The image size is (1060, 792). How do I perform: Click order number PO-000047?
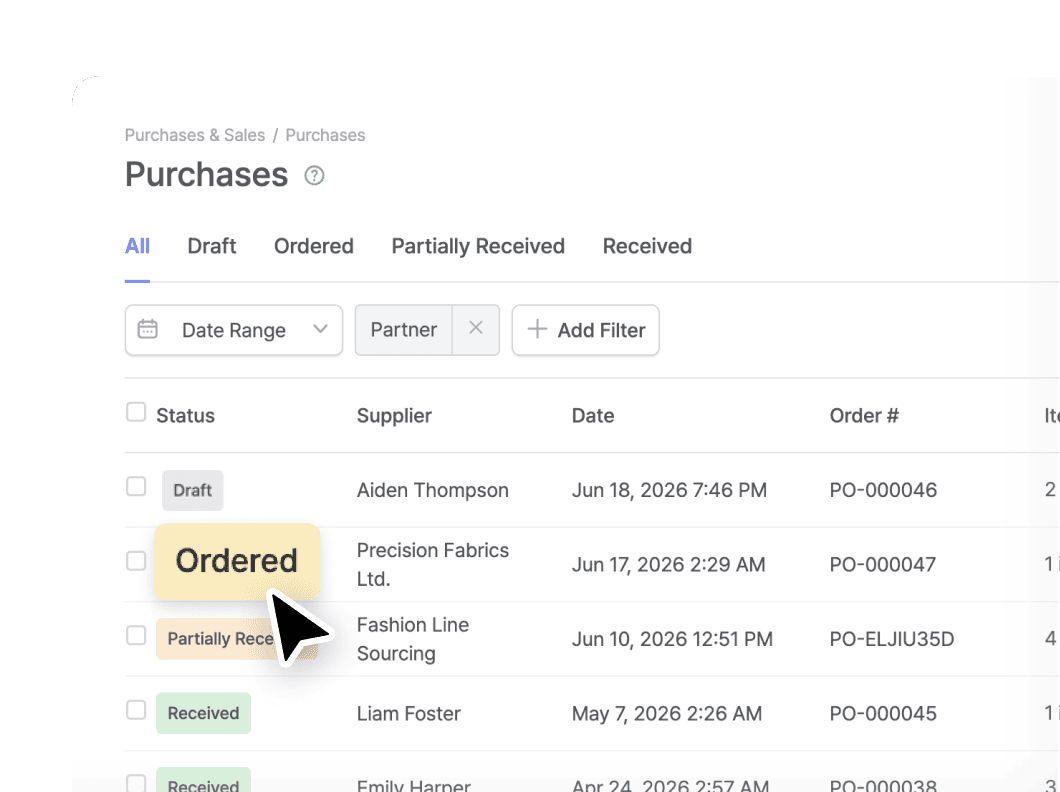[x=883, y=564]
